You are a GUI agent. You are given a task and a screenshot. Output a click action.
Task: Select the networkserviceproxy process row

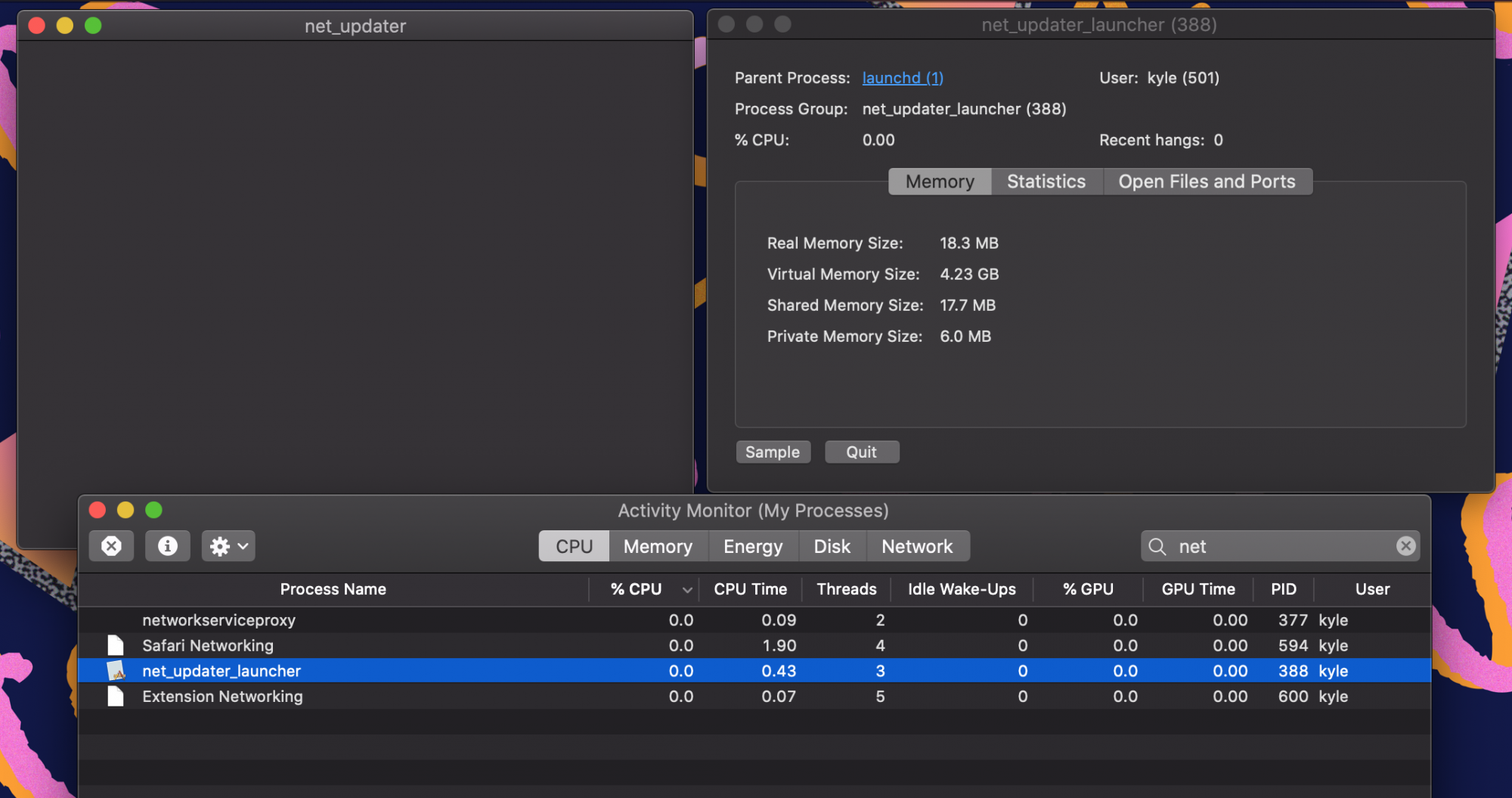[754, 620]
